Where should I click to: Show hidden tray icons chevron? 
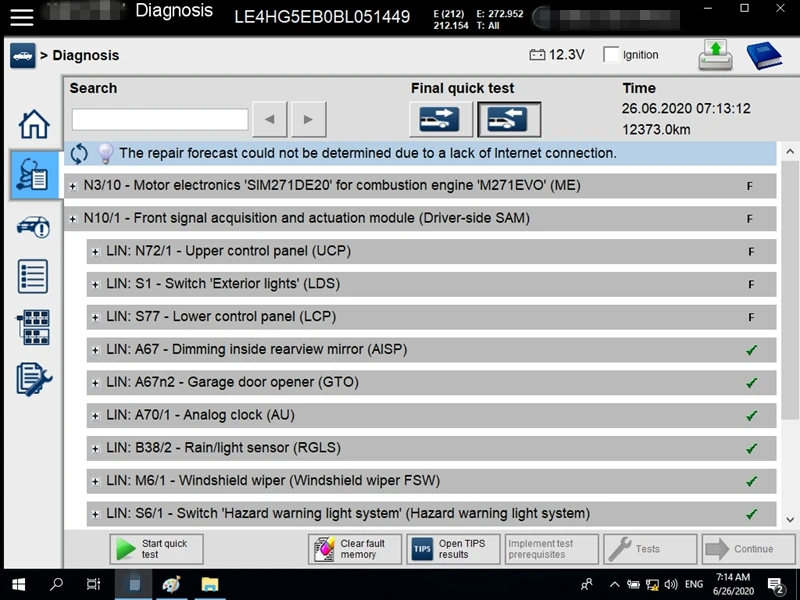(615, 585)
